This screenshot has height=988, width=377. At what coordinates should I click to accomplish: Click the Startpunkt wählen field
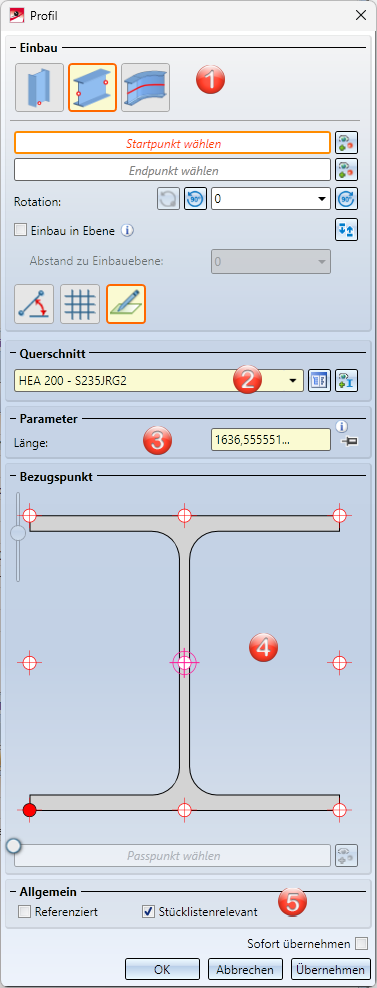[x=172, y=143]
